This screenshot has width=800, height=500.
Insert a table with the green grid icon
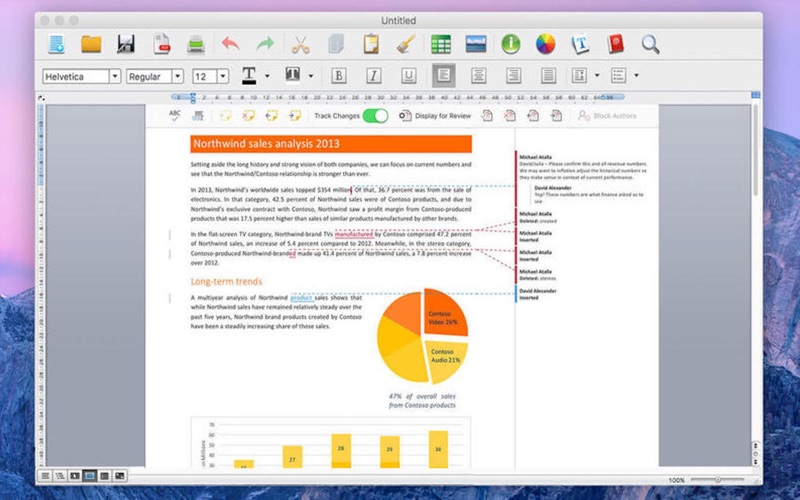(441, 44)
